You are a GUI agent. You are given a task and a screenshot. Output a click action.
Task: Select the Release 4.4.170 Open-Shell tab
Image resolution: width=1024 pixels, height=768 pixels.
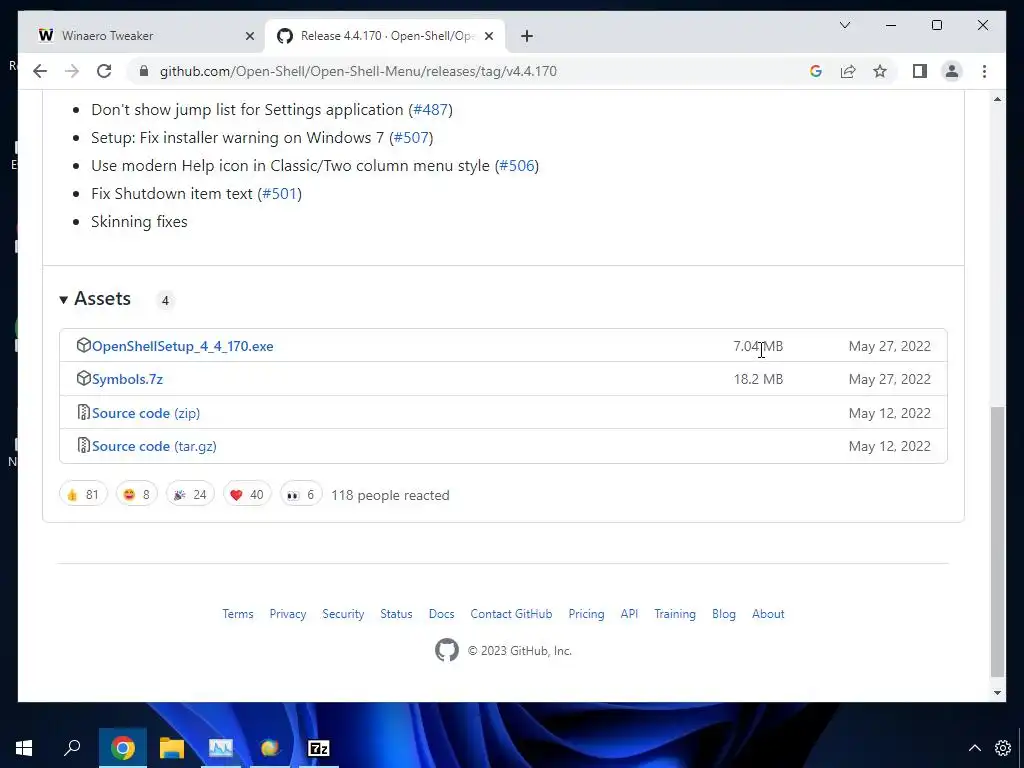[385, 36]
